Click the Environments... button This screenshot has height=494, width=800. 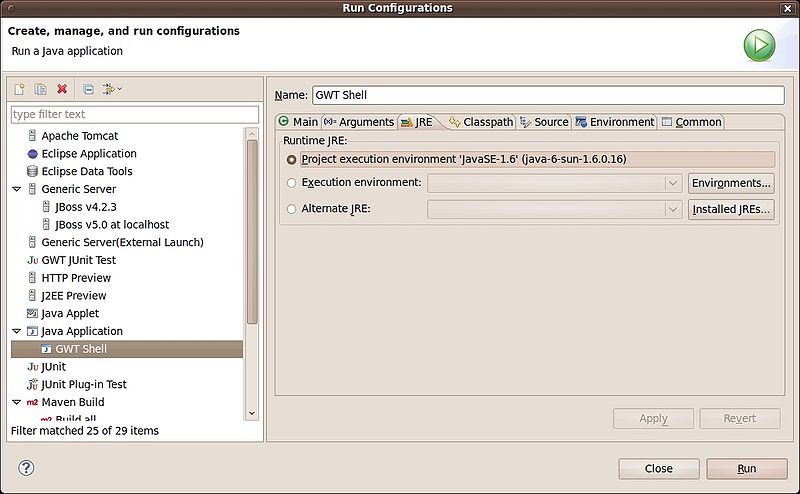click(x=731, y=183)
